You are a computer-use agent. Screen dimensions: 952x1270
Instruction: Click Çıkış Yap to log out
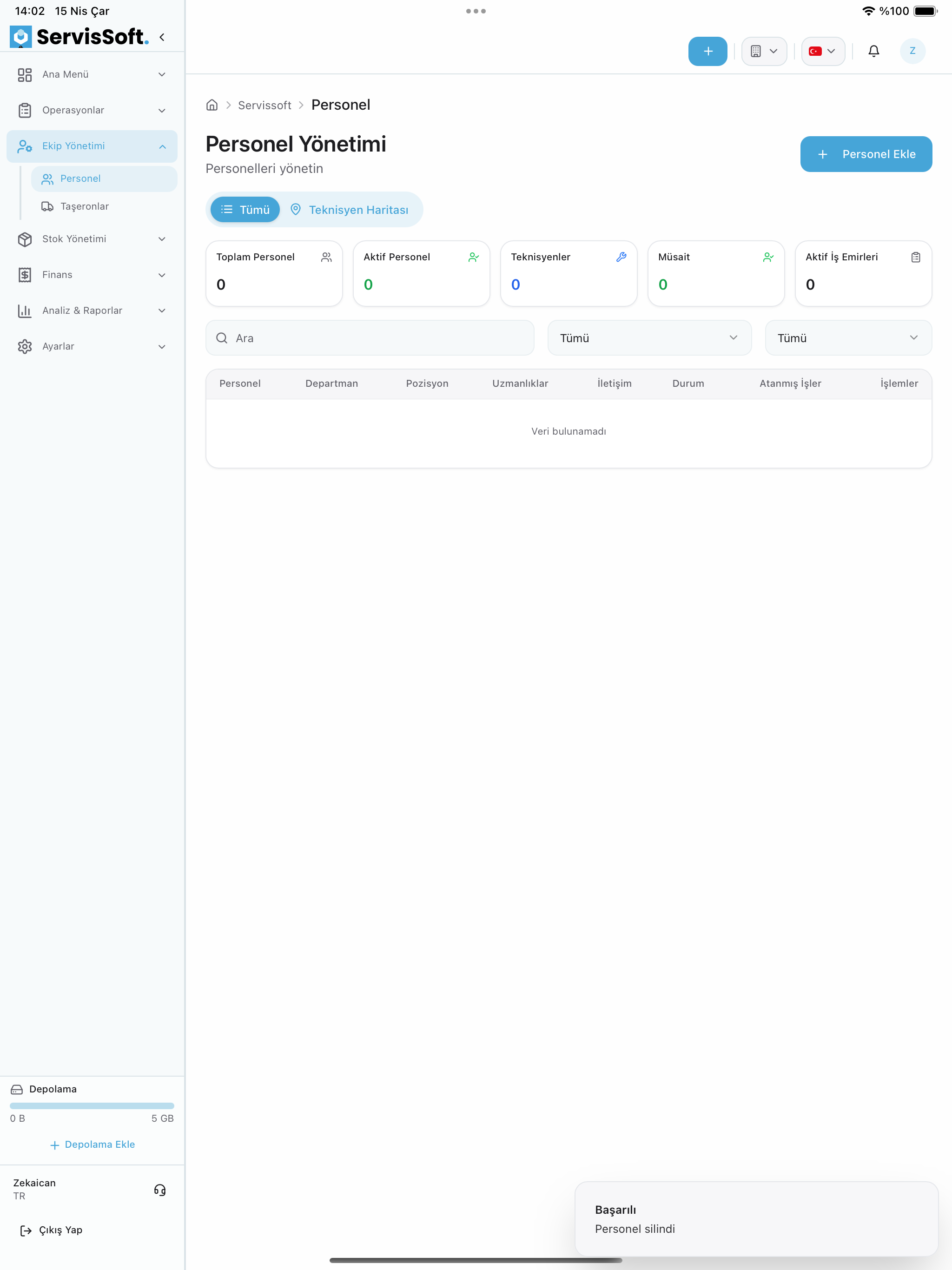click(x=51, y=1230)
